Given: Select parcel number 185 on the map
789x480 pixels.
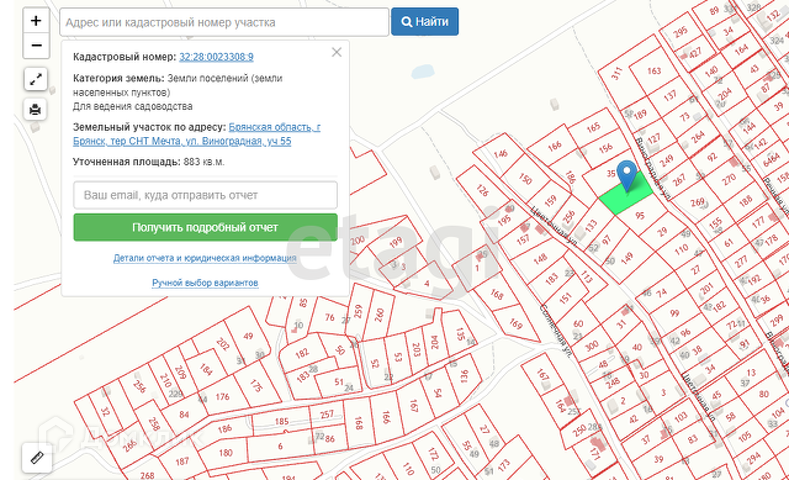Looking at the screenshot, I should pos(282,422).
